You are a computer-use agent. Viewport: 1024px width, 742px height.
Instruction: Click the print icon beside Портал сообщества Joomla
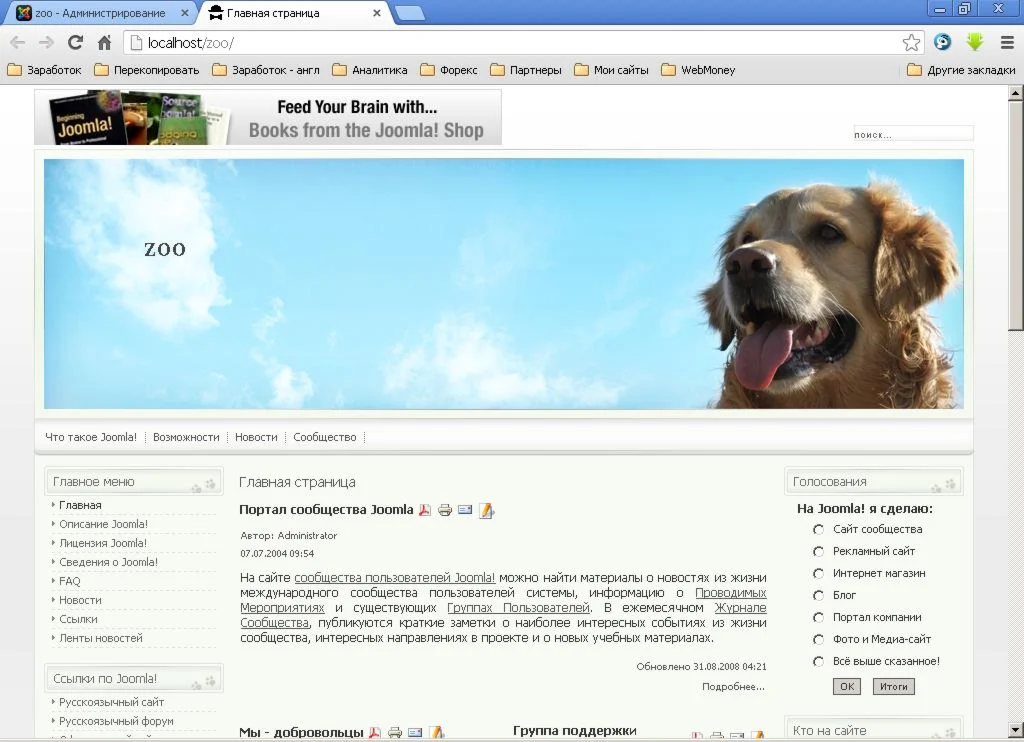point(445,510)
